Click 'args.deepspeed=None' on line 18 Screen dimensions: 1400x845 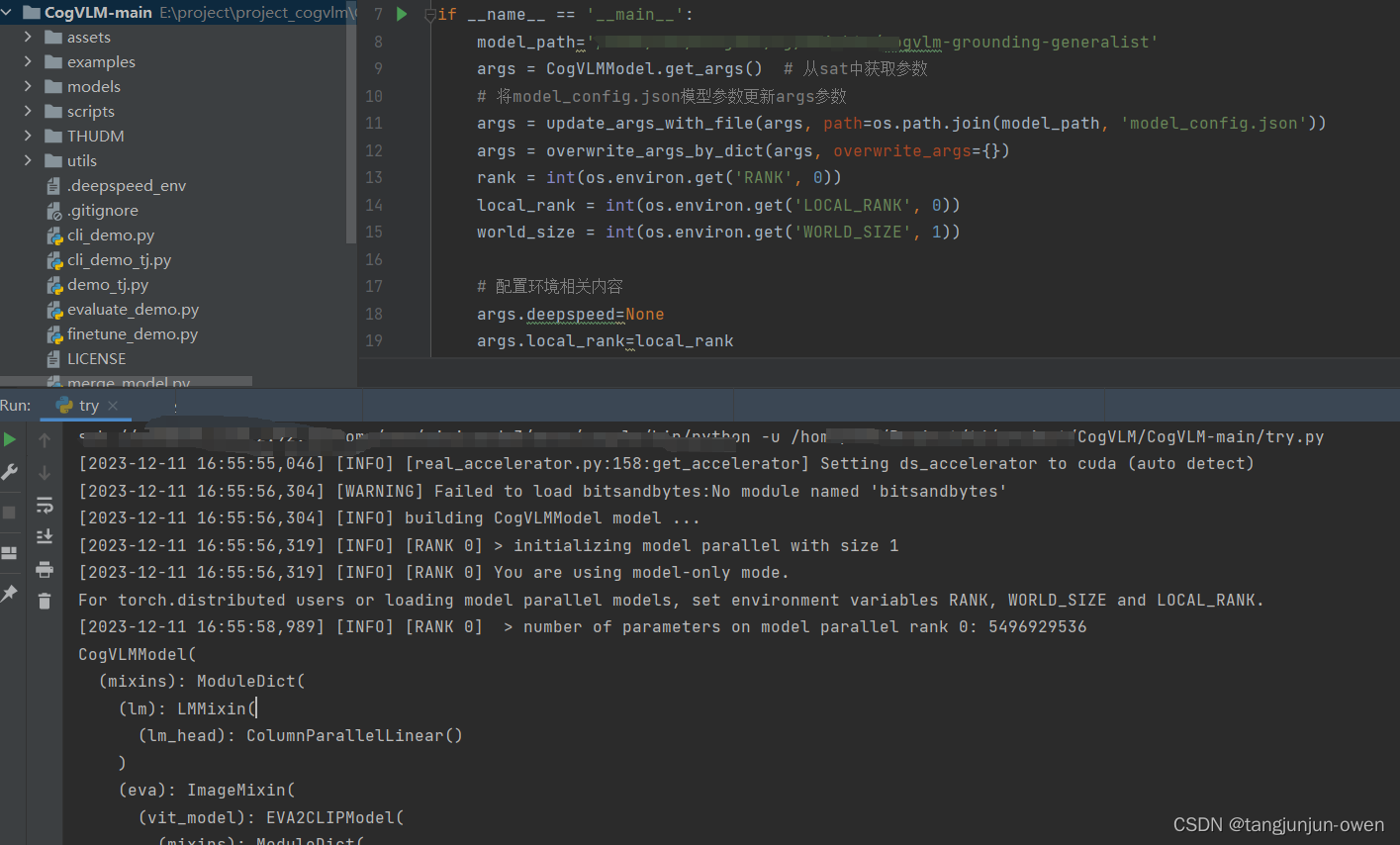(x=571, y=315)
